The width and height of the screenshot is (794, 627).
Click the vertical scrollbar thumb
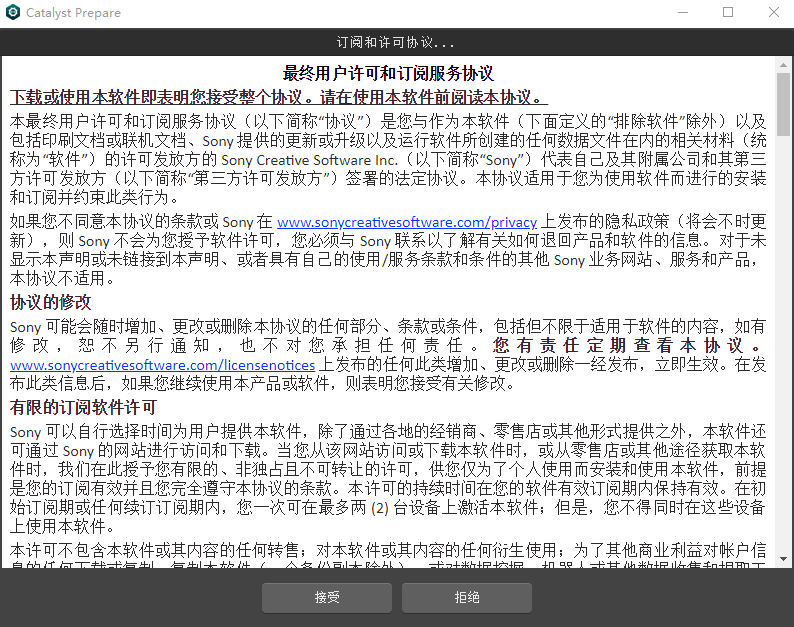click(783, 104)
